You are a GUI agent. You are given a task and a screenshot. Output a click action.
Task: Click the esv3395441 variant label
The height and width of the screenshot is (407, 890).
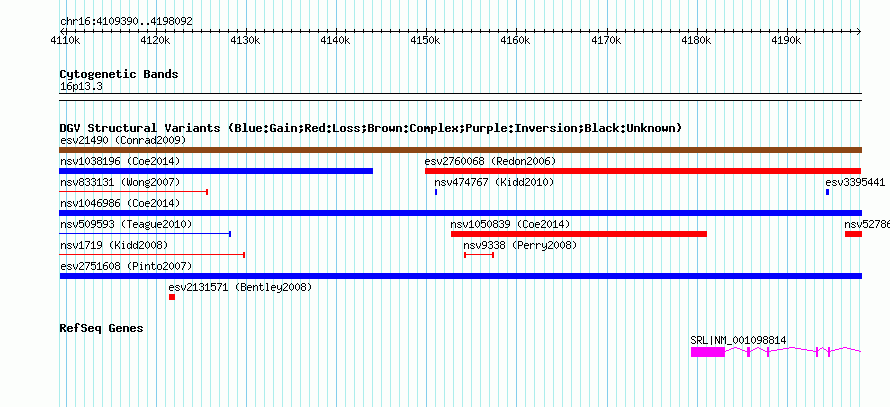(855, 182)
